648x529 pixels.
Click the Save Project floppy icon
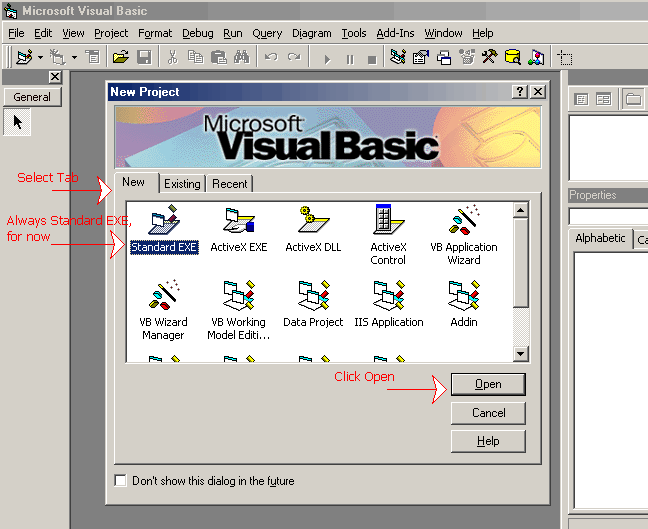pyautogui.click(x=144, y=57)
